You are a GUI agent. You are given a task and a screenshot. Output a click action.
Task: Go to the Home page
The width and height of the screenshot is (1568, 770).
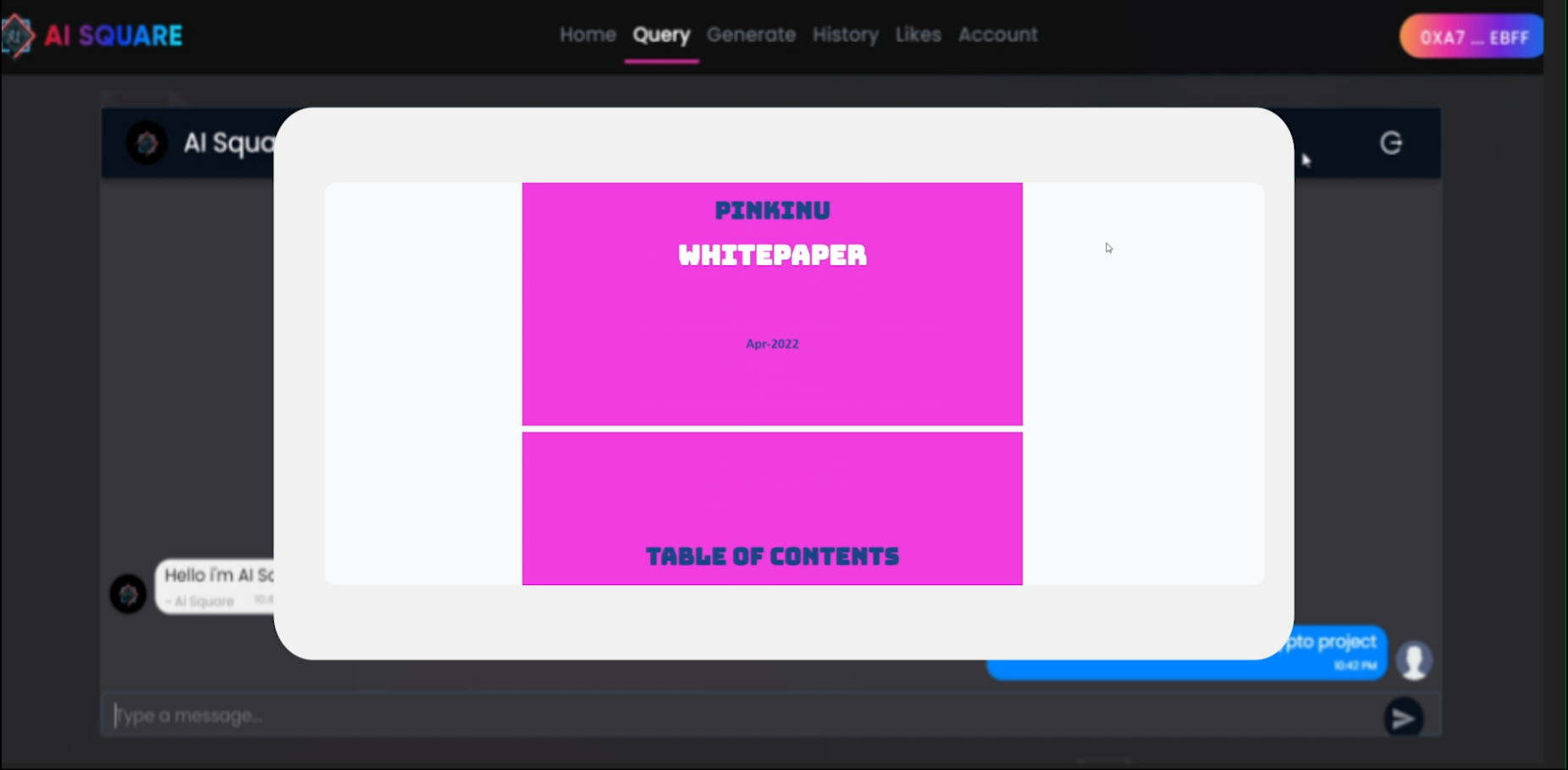click(587, 35)
